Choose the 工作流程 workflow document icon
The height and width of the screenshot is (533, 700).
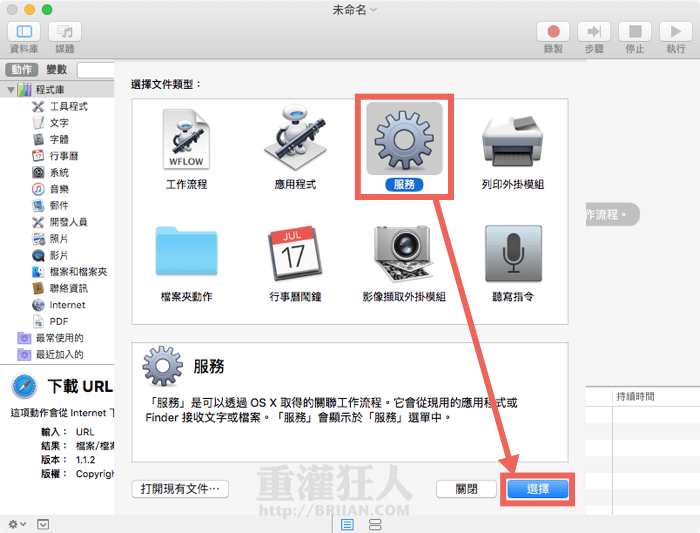[x=186, y=141]
